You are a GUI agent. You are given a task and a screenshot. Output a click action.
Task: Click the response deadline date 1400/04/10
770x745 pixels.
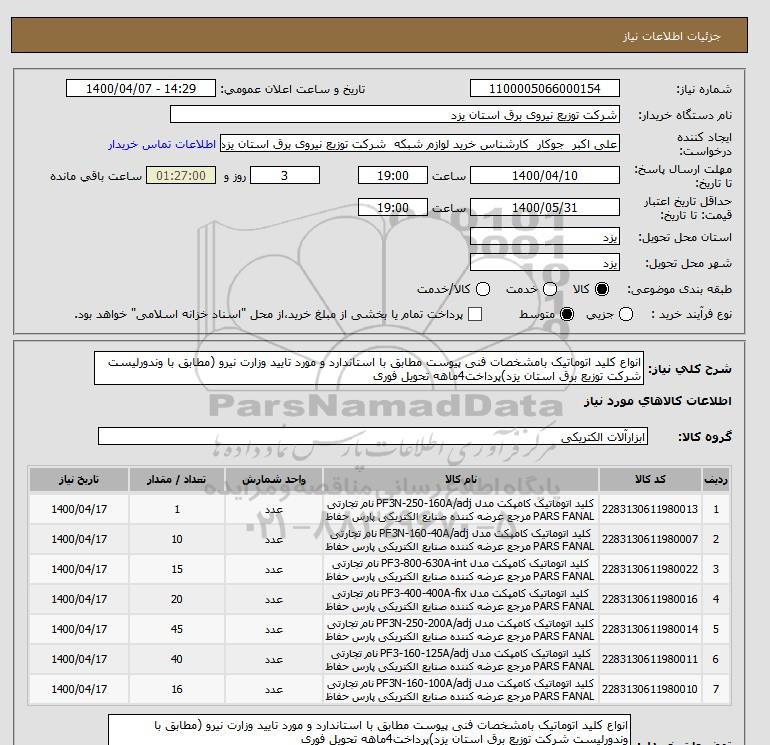coord(545,175)
